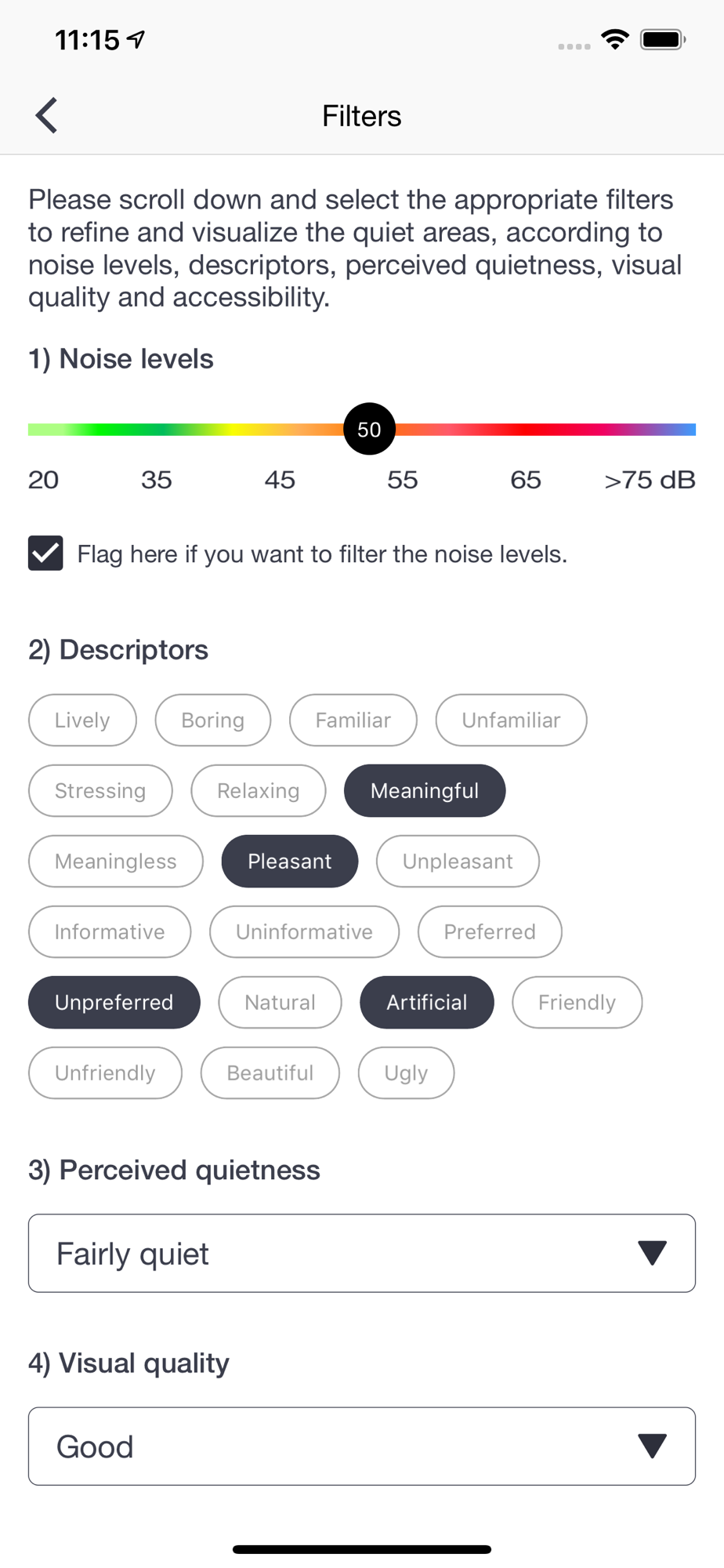Screen dimensions: 724x1568
Task: Click the Perceived quietness dropdown triangle
Action: tap(652, 1253)
